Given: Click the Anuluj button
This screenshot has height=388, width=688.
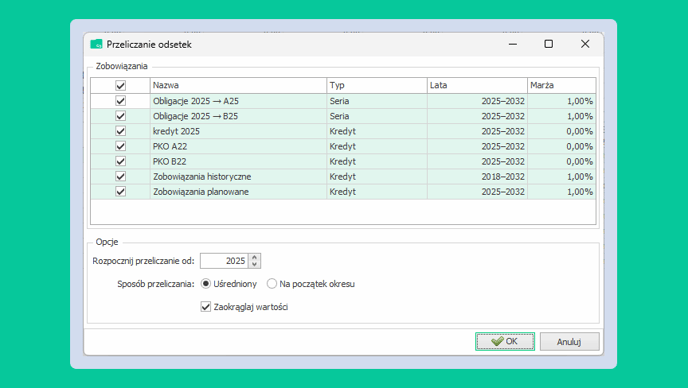Looking at the screenshot, I should click(569, 341).
